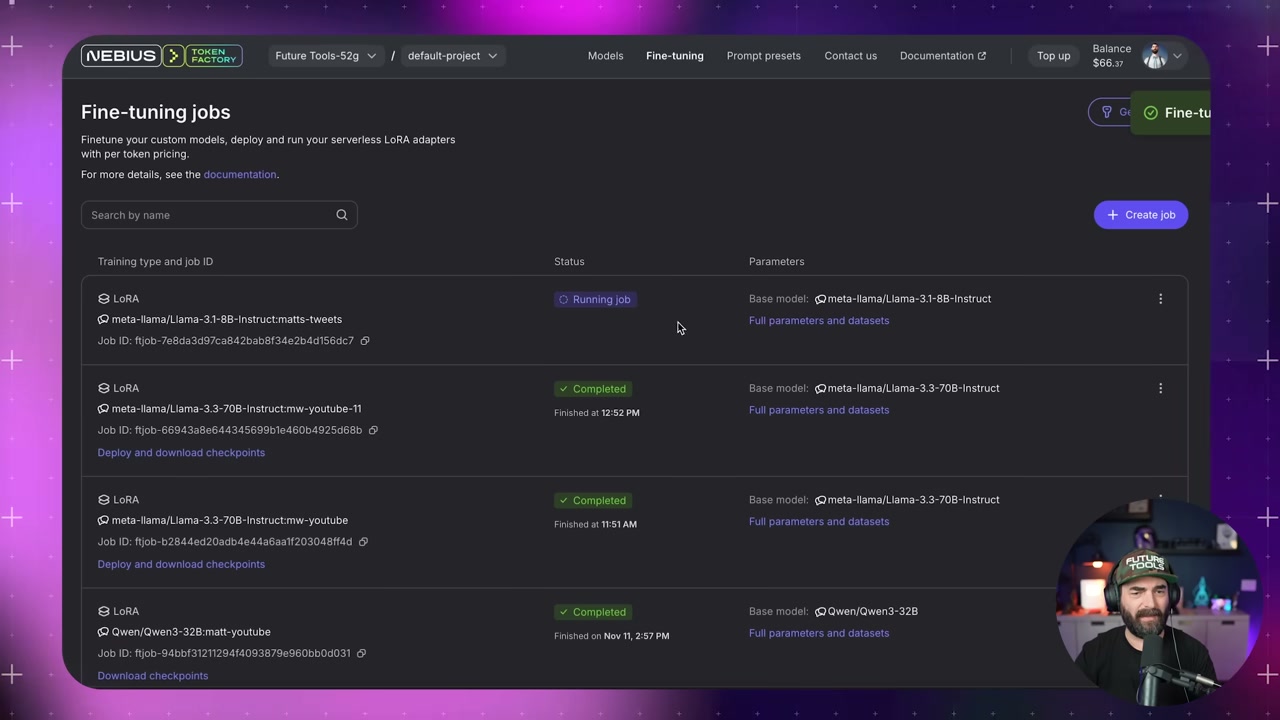Copy the matts-tweets Job ID
Viewport: 1280px width, 720px height.
pos(364,340)
